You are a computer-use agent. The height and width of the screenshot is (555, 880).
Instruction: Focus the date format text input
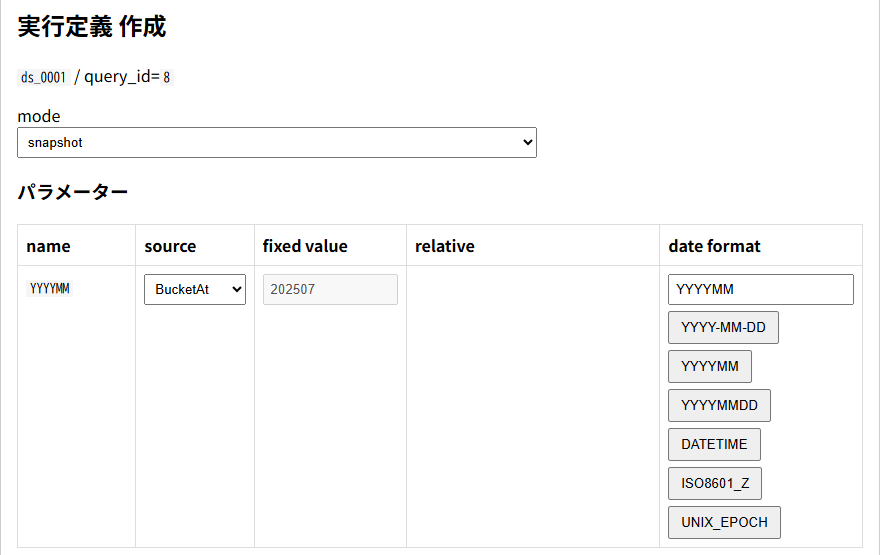coord(760,289)
